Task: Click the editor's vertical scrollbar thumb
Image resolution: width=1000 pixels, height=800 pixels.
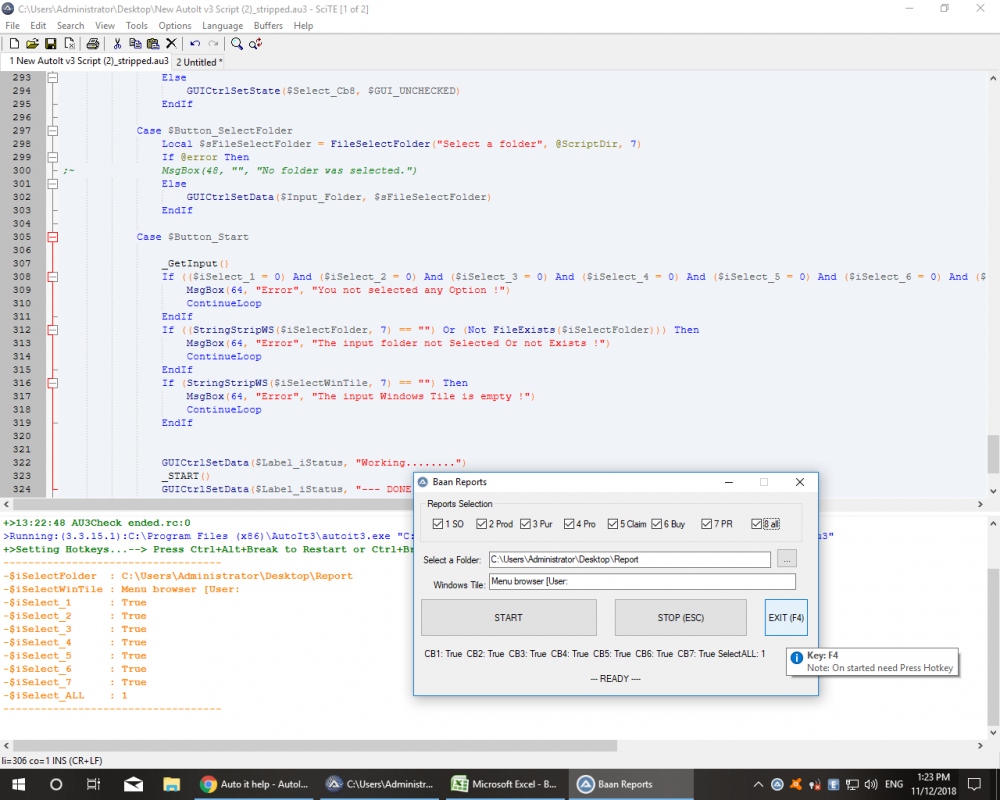Action: [993, 454]
